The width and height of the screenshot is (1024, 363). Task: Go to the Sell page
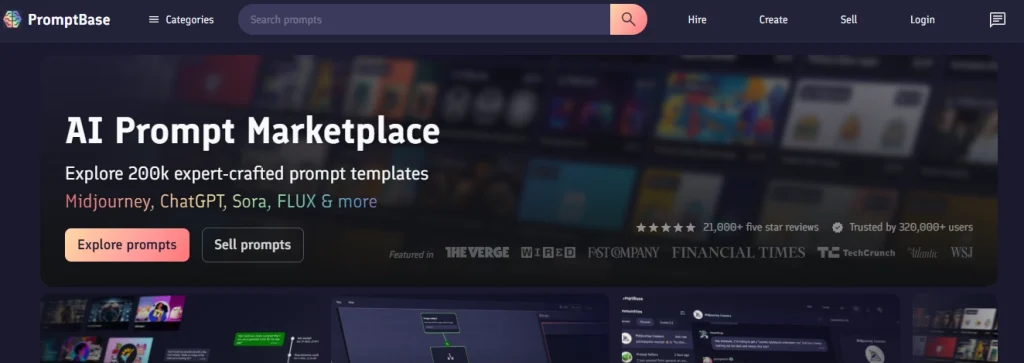[x=848, y=20]
